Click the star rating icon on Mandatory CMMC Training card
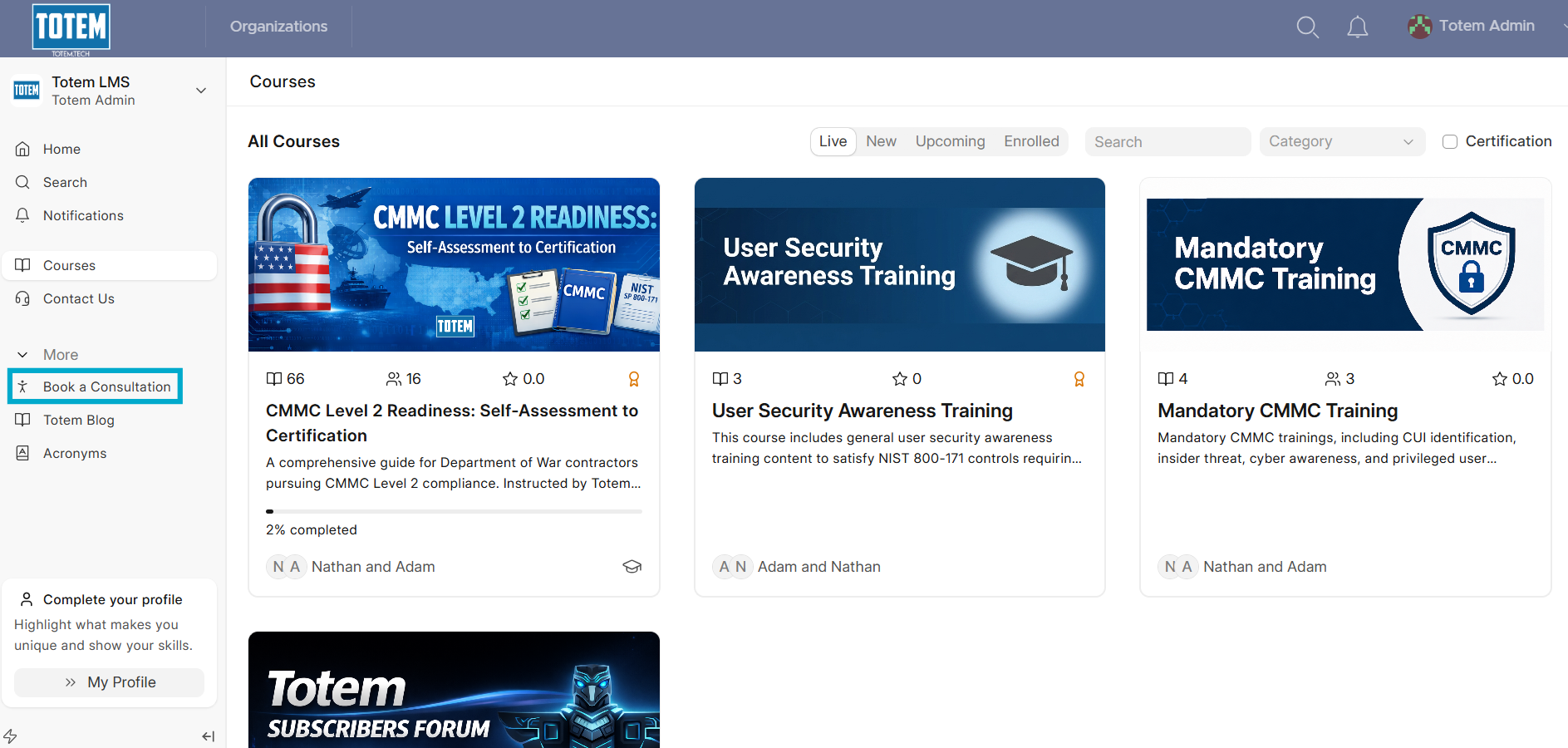This screenshot has height=748, width=1568. coord(1499,379)
